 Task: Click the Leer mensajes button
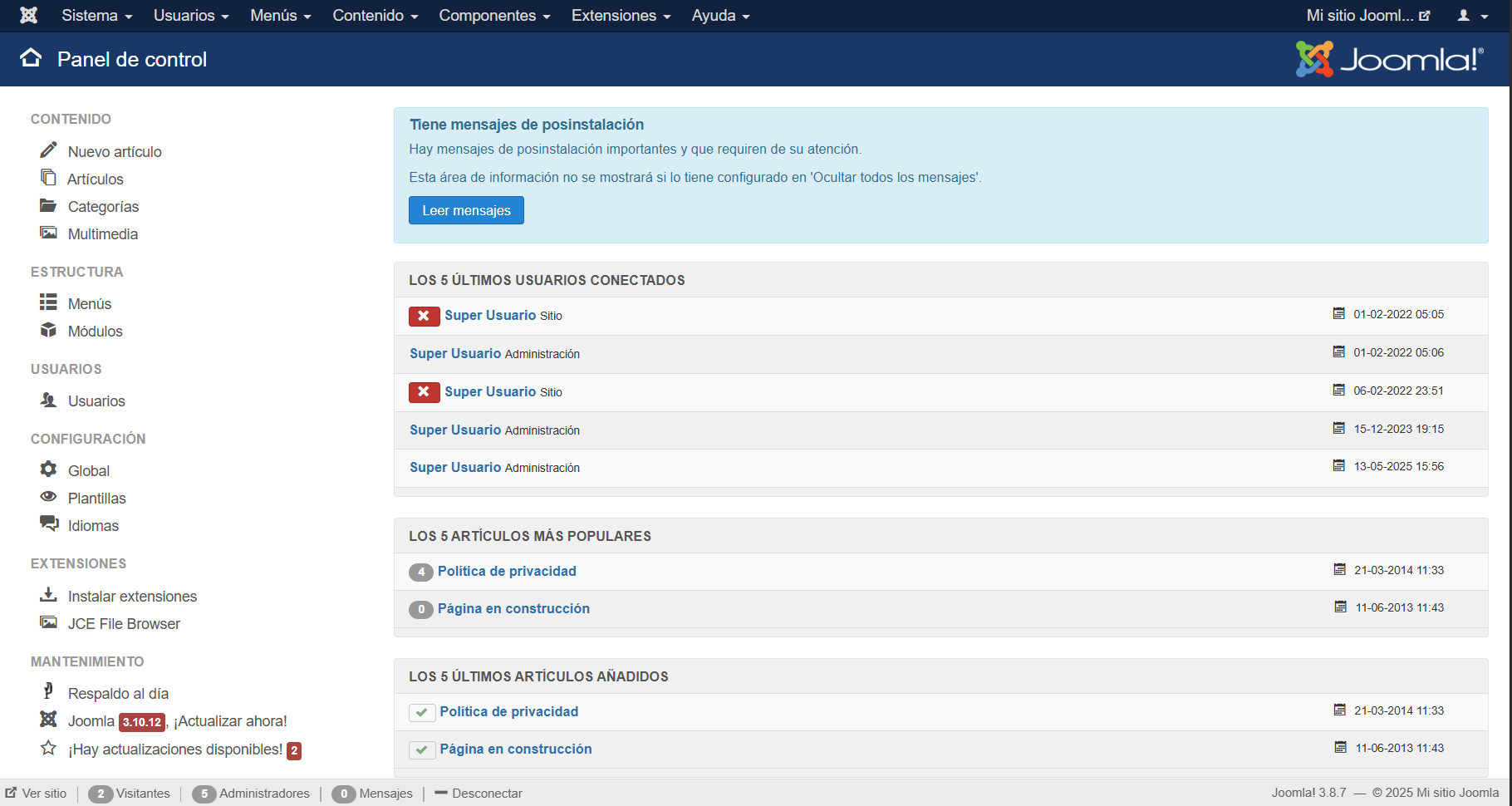pyautogui.click(x=466, y=210)
